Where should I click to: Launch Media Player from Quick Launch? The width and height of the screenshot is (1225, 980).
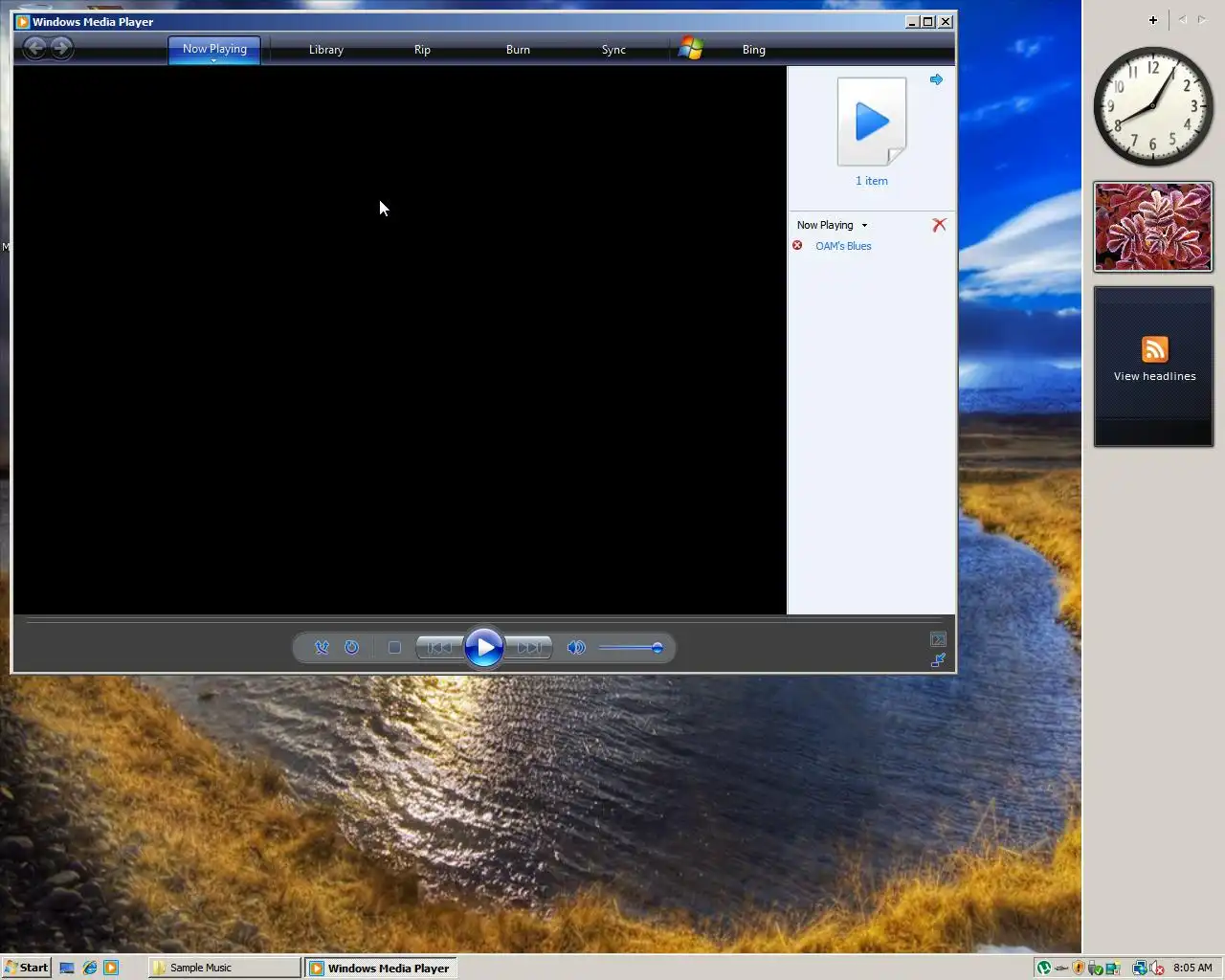pos(111,968)
